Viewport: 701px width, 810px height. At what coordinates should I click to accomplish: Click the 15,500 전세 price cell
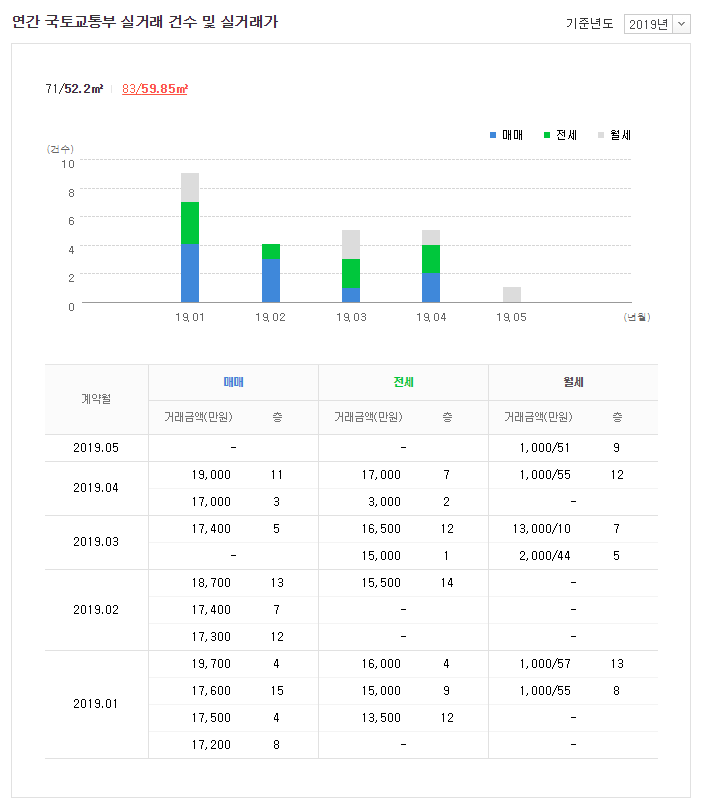[381, 583]
